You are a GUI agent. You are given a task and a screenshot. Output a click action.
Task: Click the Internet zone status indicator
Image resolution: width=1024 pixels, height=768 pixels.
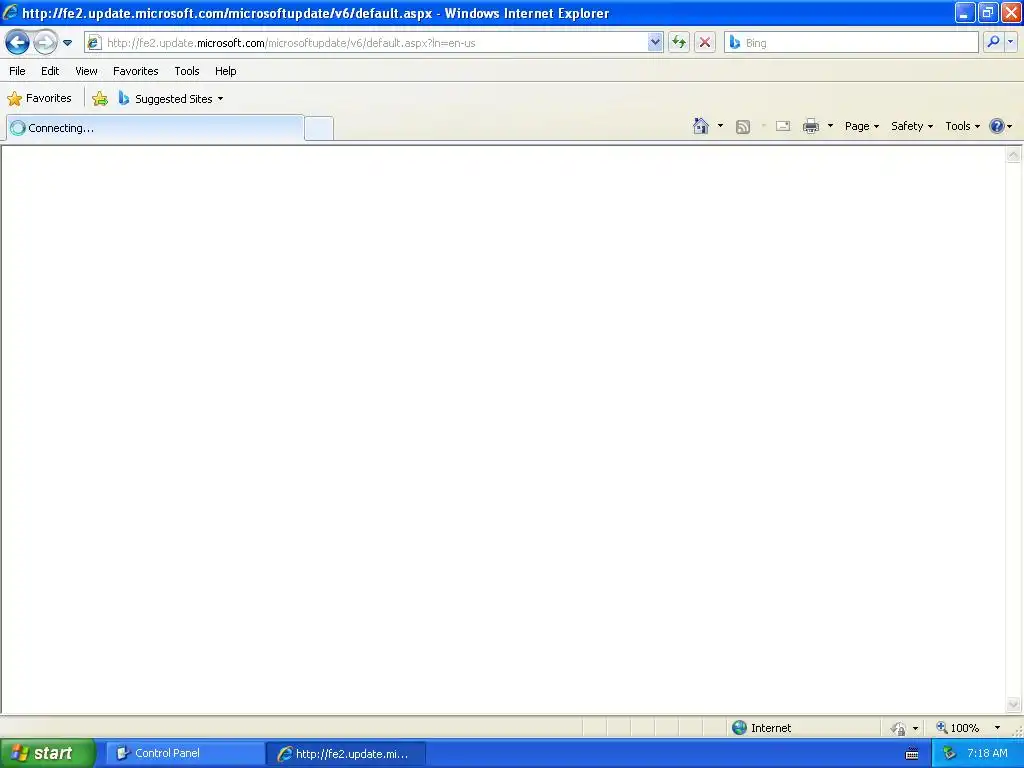pyautogui.click(x=761, y=728)
